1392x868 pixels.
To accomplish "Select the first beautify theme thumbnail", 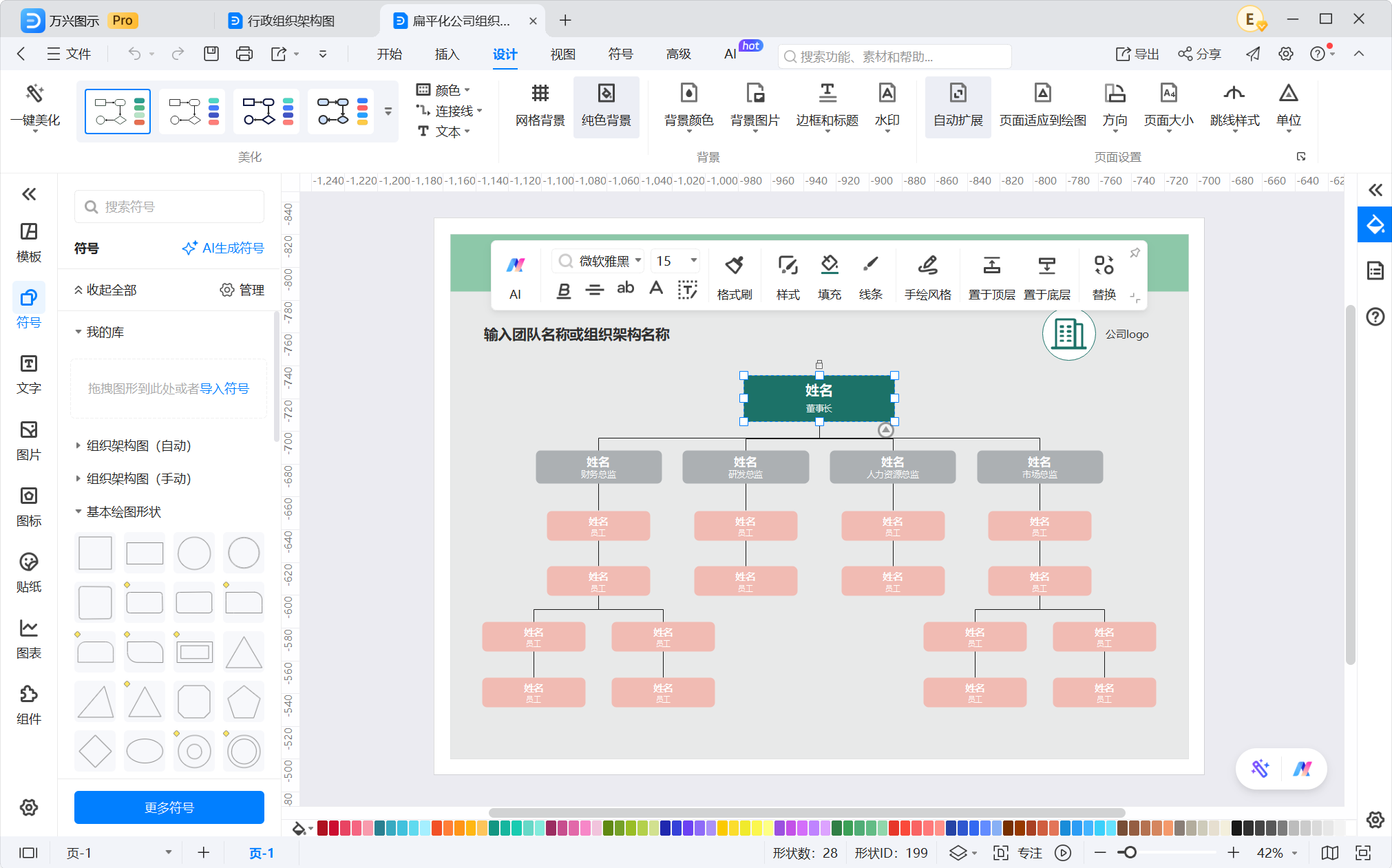I will (x=118, y=111).
